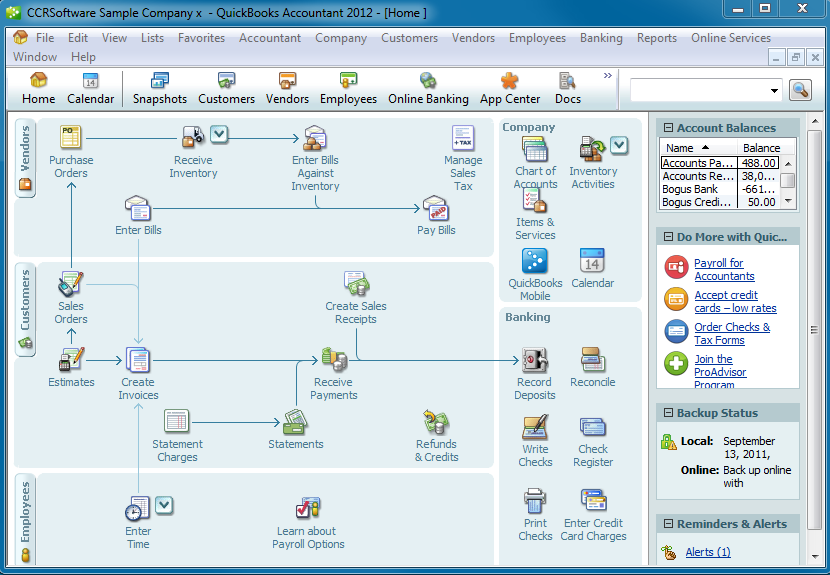
Task: Click Statement Charges icon
Action: pyautogui.click(x=177, y=422)
